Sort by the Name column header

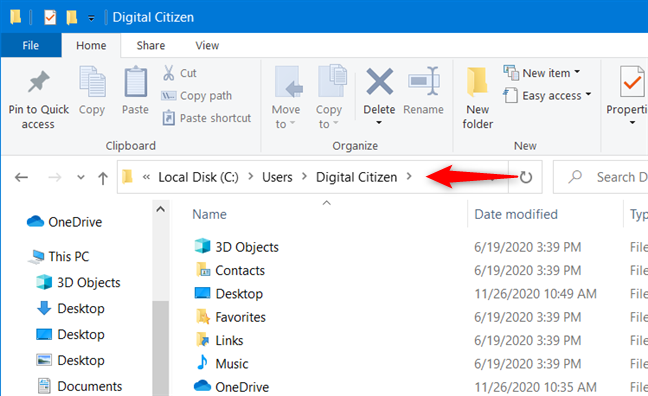tap(210, 214)
